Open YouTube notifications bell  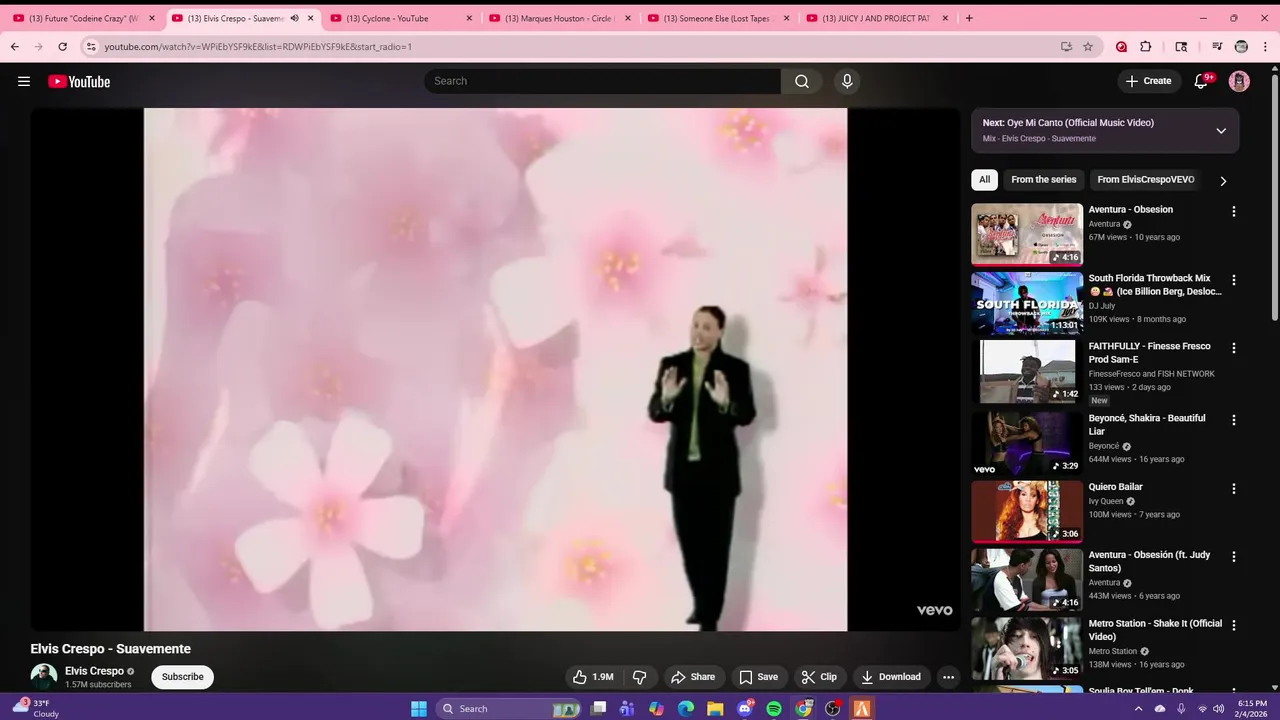[1201, 81]
